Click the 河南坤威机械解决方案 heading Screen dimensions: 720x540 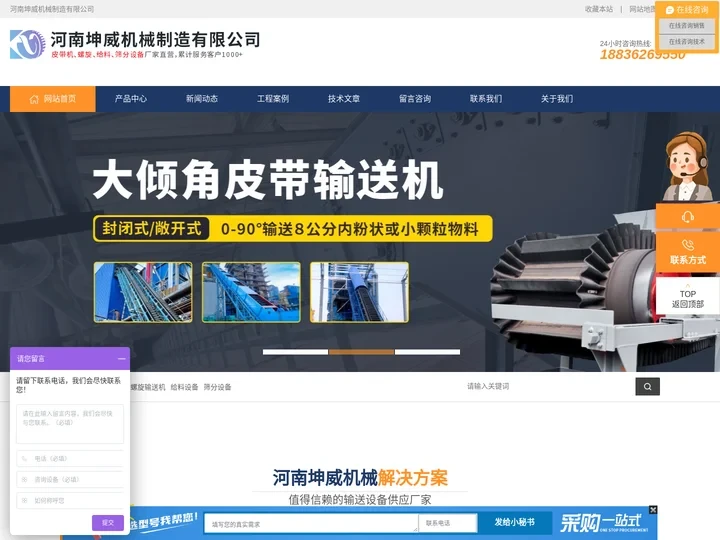(x=360, y=478)
